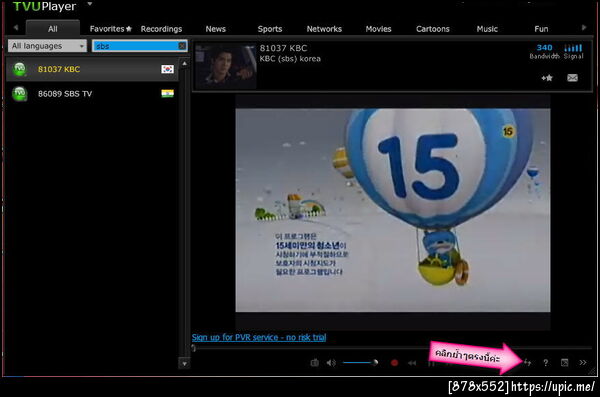Open Sign up for PVR service link
This screenshot has height=397, width=600.
pyautogui.click(x=259, y=337)
